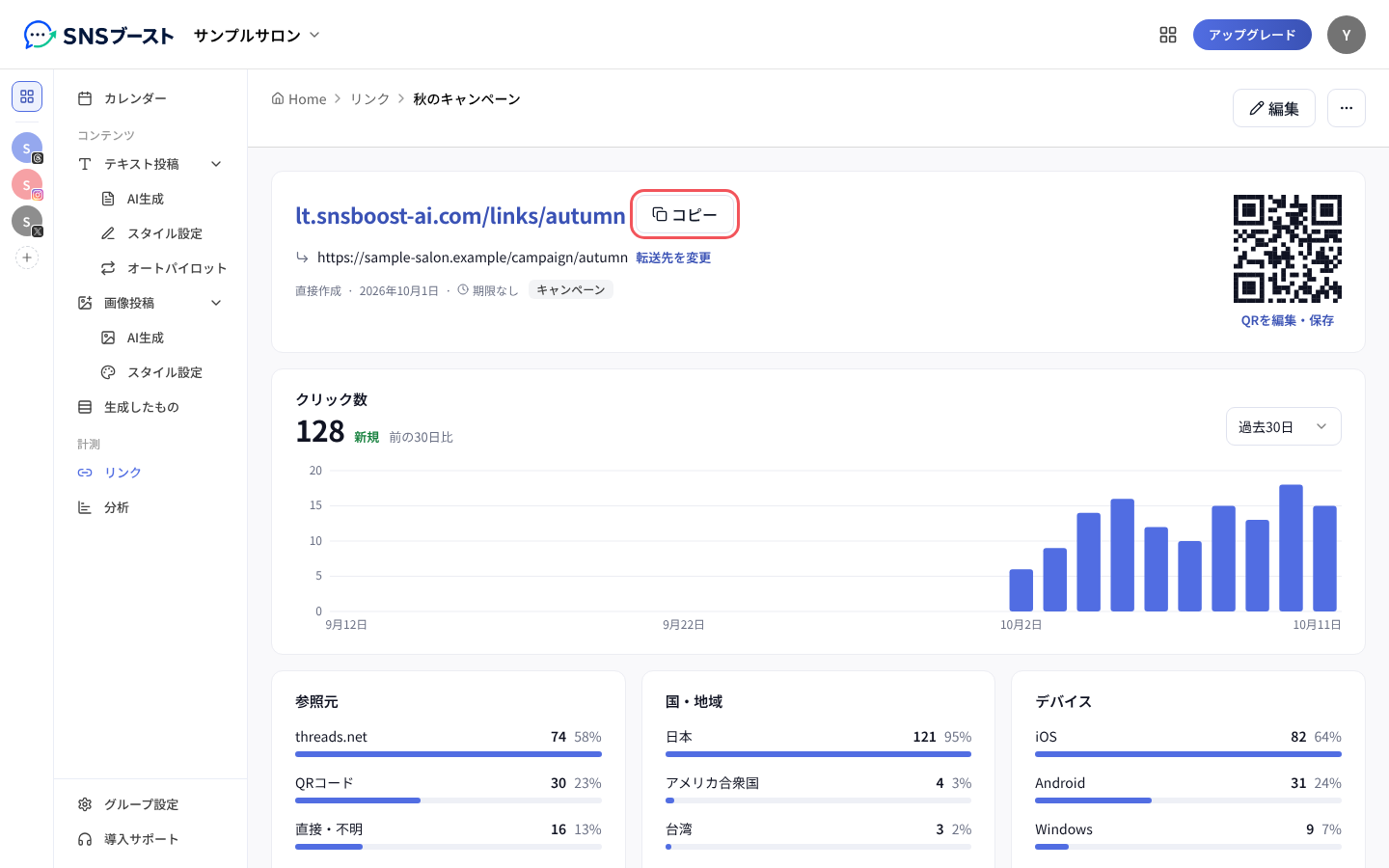
Task: Click the アップグレード button
Action: click(1252, 35)
